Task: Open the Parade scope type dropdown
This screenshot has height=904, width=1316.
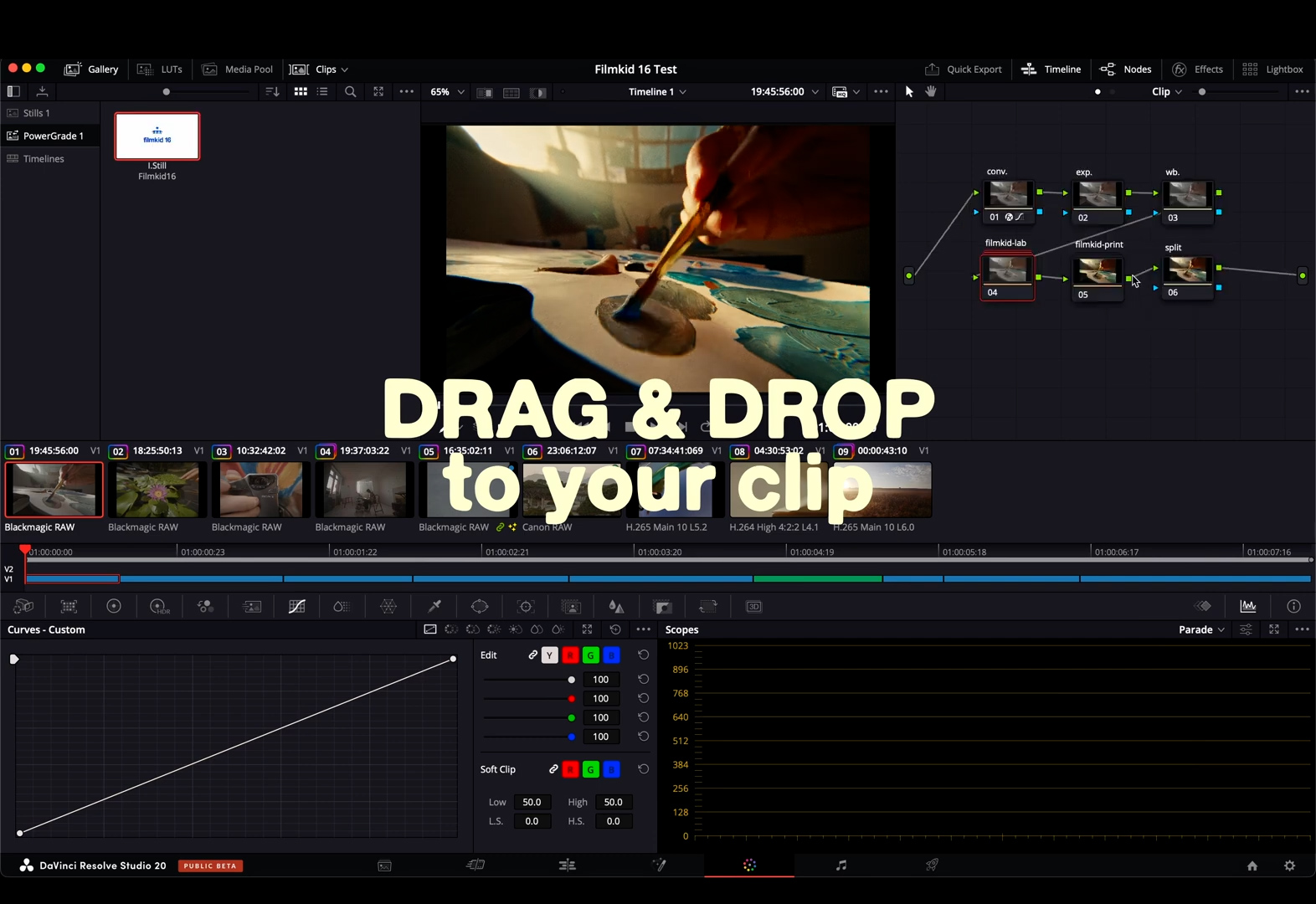Action: 1201,629
